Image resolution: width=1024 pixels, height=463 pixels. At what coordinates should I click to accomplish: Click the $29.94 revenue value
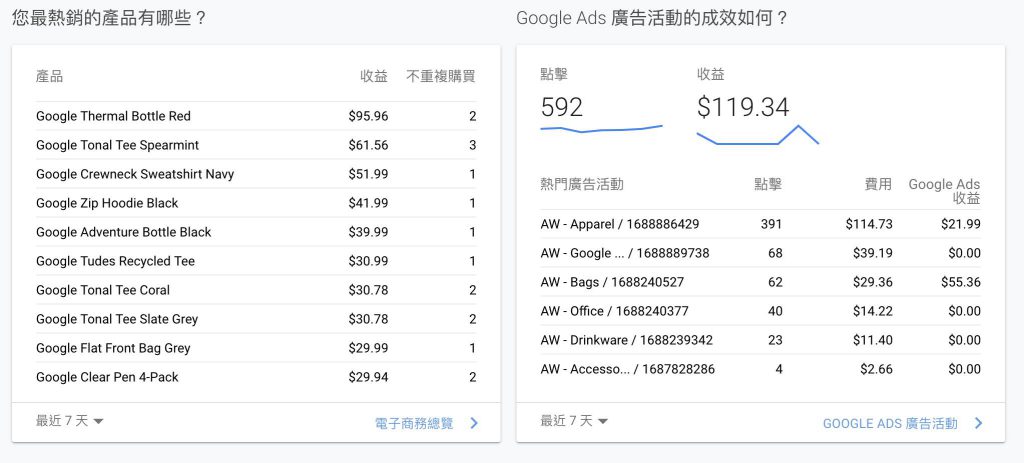pos(368,377)
